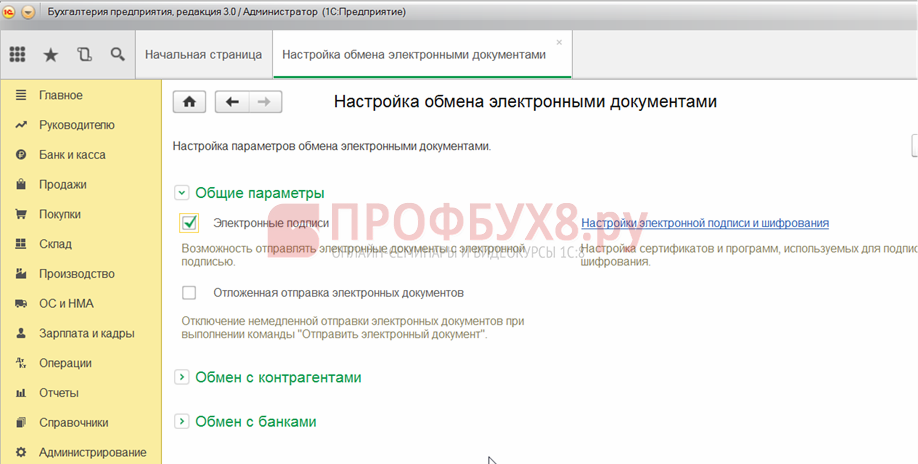Open the Покупки section

tap(60, 214)
